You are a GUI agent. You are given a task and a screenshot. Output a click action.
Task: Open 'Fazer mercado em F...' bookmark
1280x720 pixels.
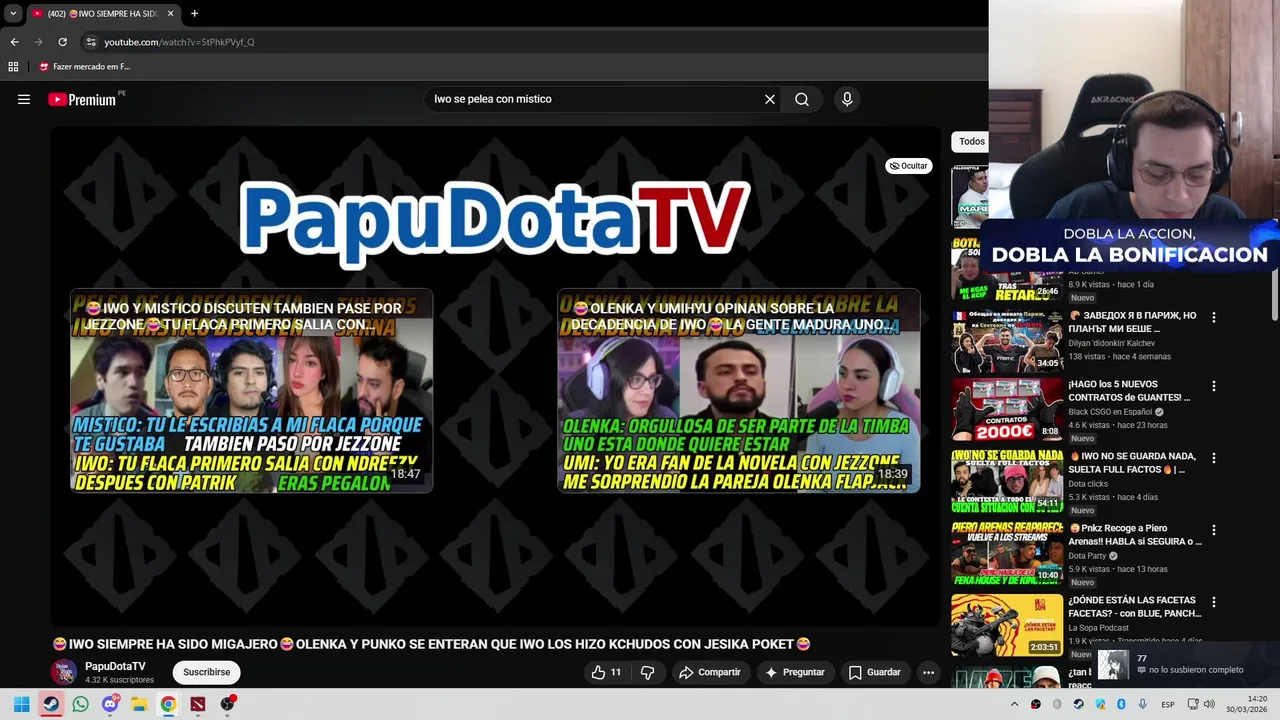click(x=84, y=67)
